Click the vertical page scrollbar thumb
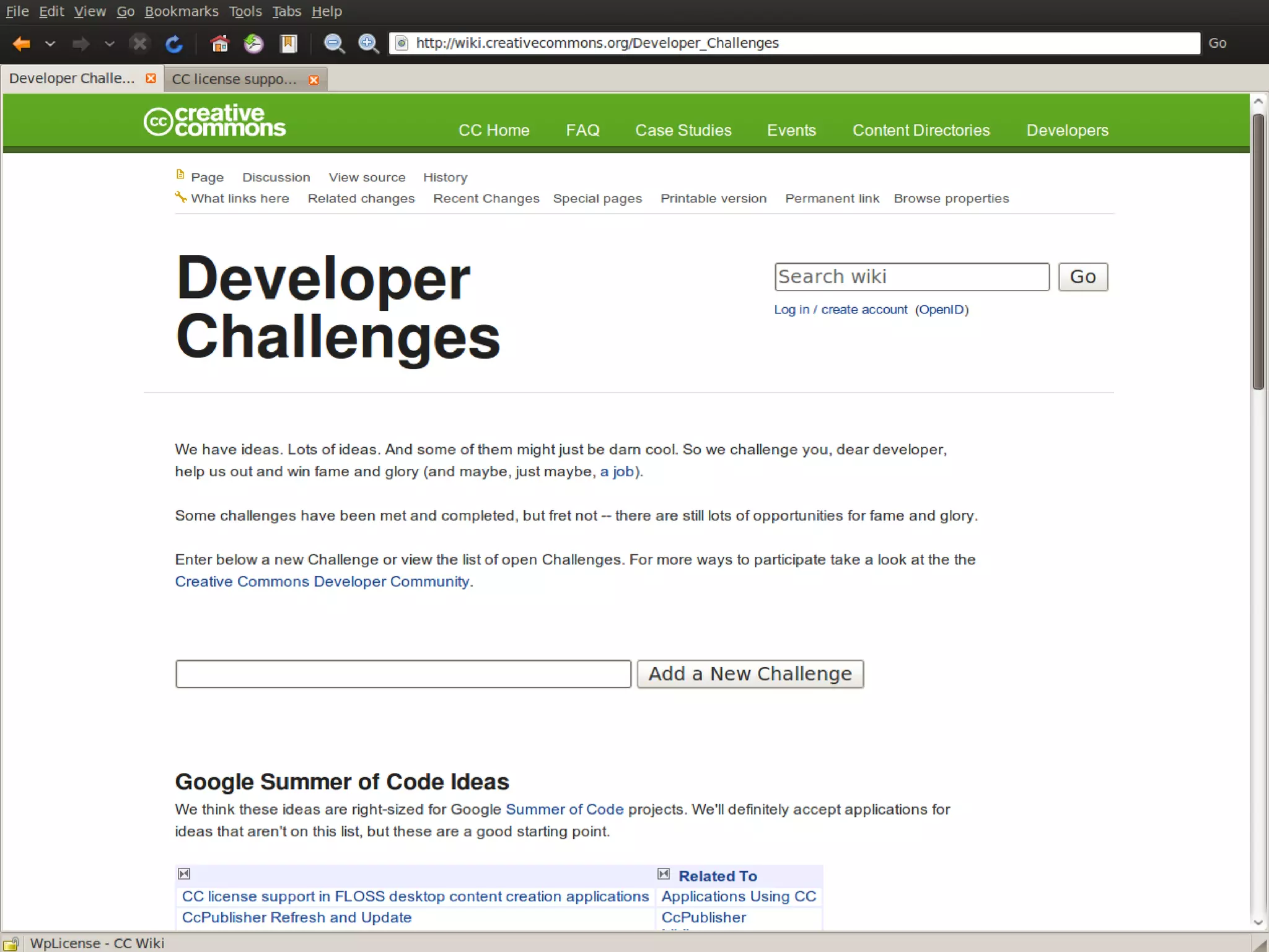Viewport: 1269px width, 952px height. [1258, 251]
